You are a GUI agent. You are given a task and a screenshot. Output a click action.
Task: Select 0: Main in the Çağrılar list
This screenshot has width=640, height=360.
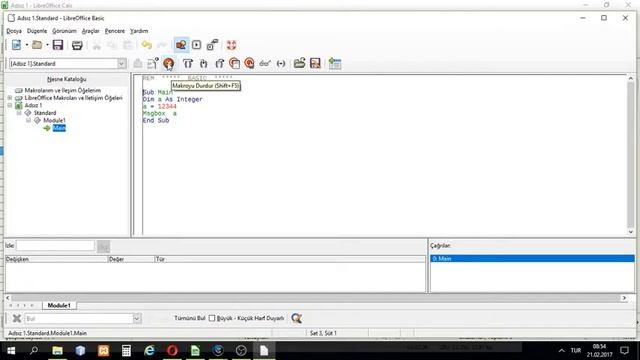point(532,259)
